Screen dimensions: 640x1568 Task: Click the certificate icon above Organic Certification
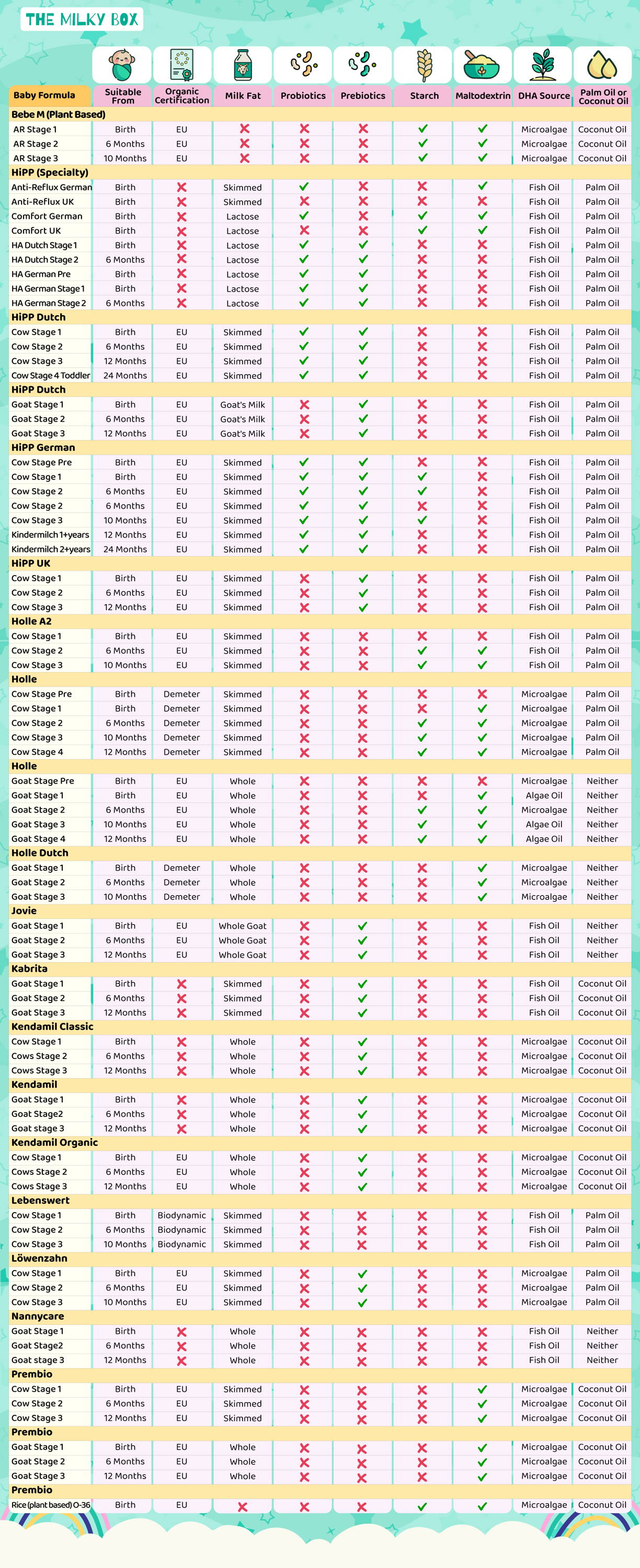pos(181,64)
